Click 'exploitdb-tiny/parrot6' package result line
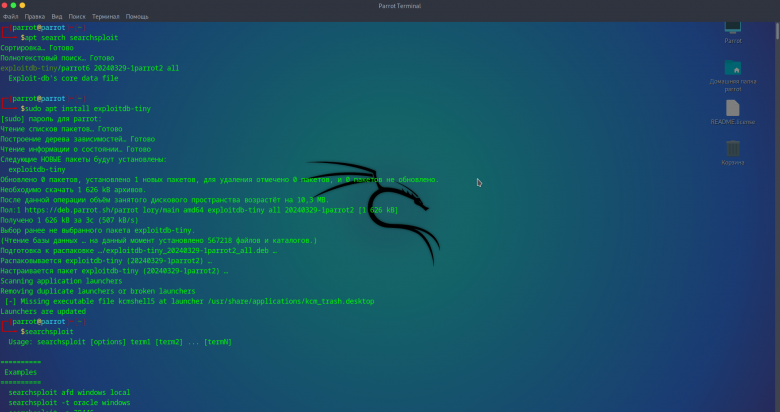 coord(90,68)
